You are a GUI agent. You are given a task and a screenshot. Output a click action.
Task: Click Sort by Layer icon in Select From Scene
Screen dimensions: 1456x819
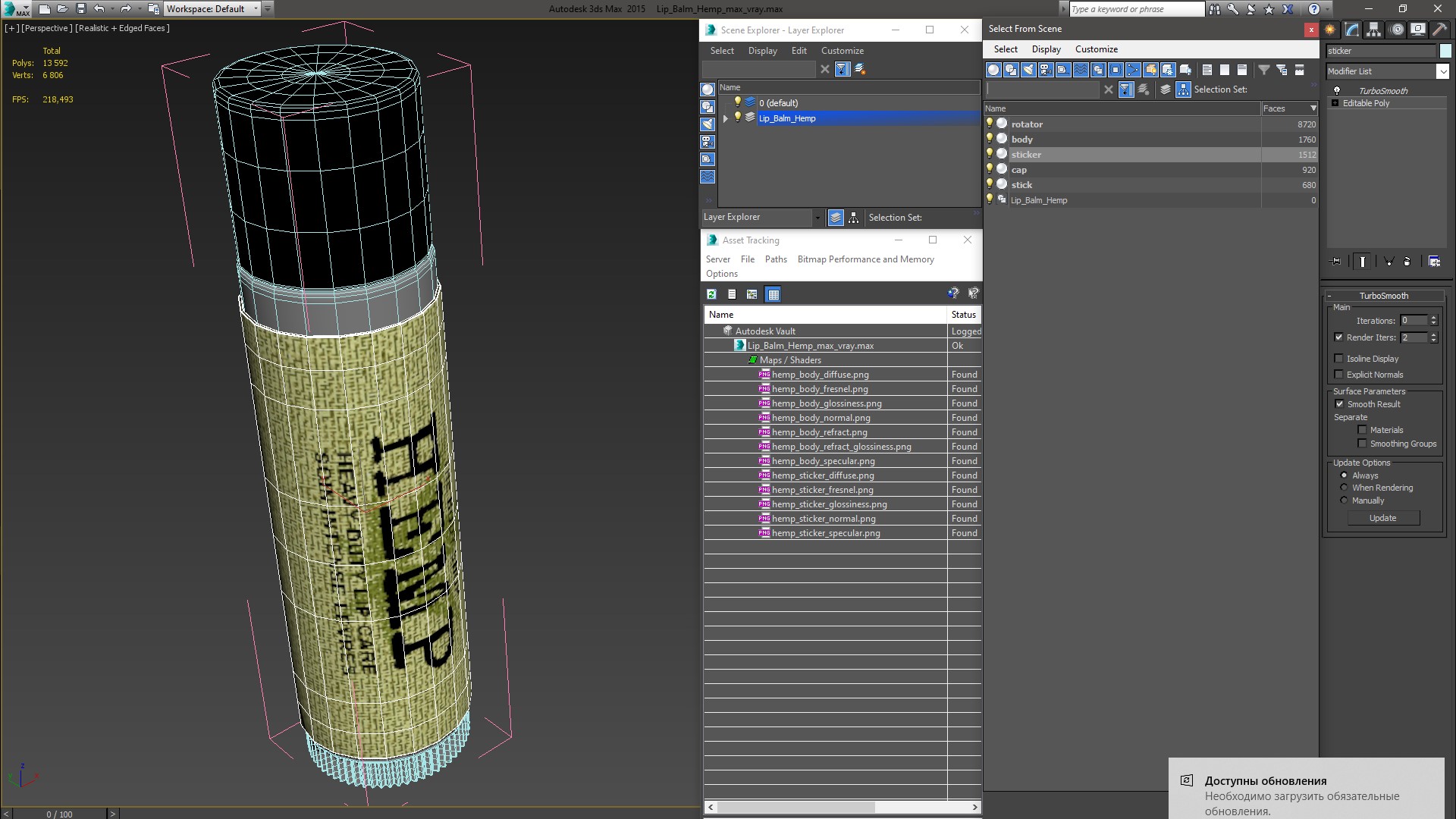[x=1166, y=89]
